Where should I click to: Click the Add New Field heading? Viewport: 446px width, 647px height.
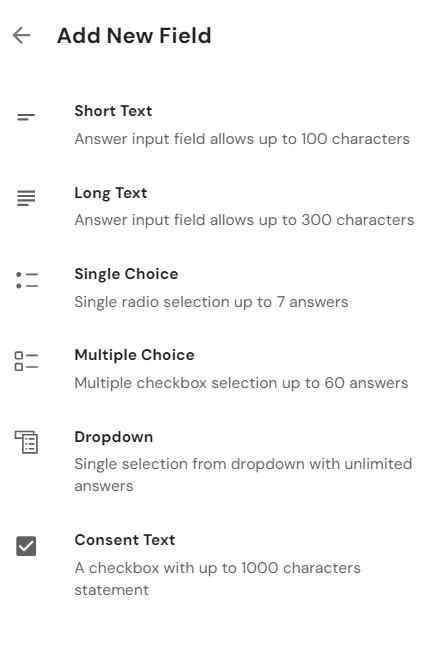(134, 35)
